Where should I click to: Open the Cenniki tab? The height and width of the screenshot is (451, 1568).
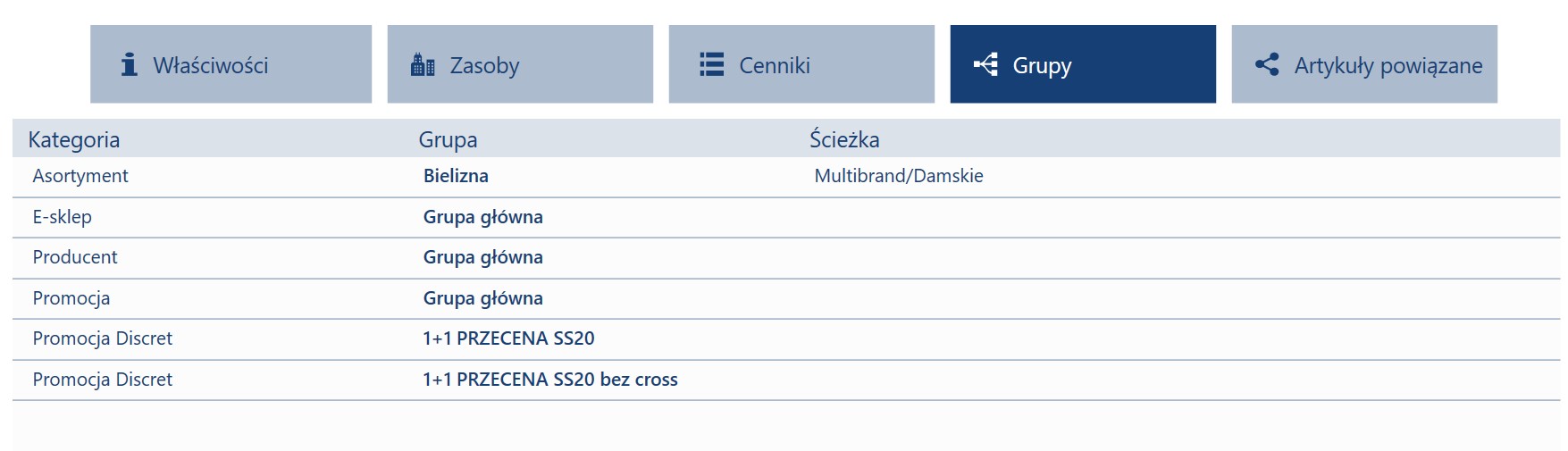pos(801,64)
